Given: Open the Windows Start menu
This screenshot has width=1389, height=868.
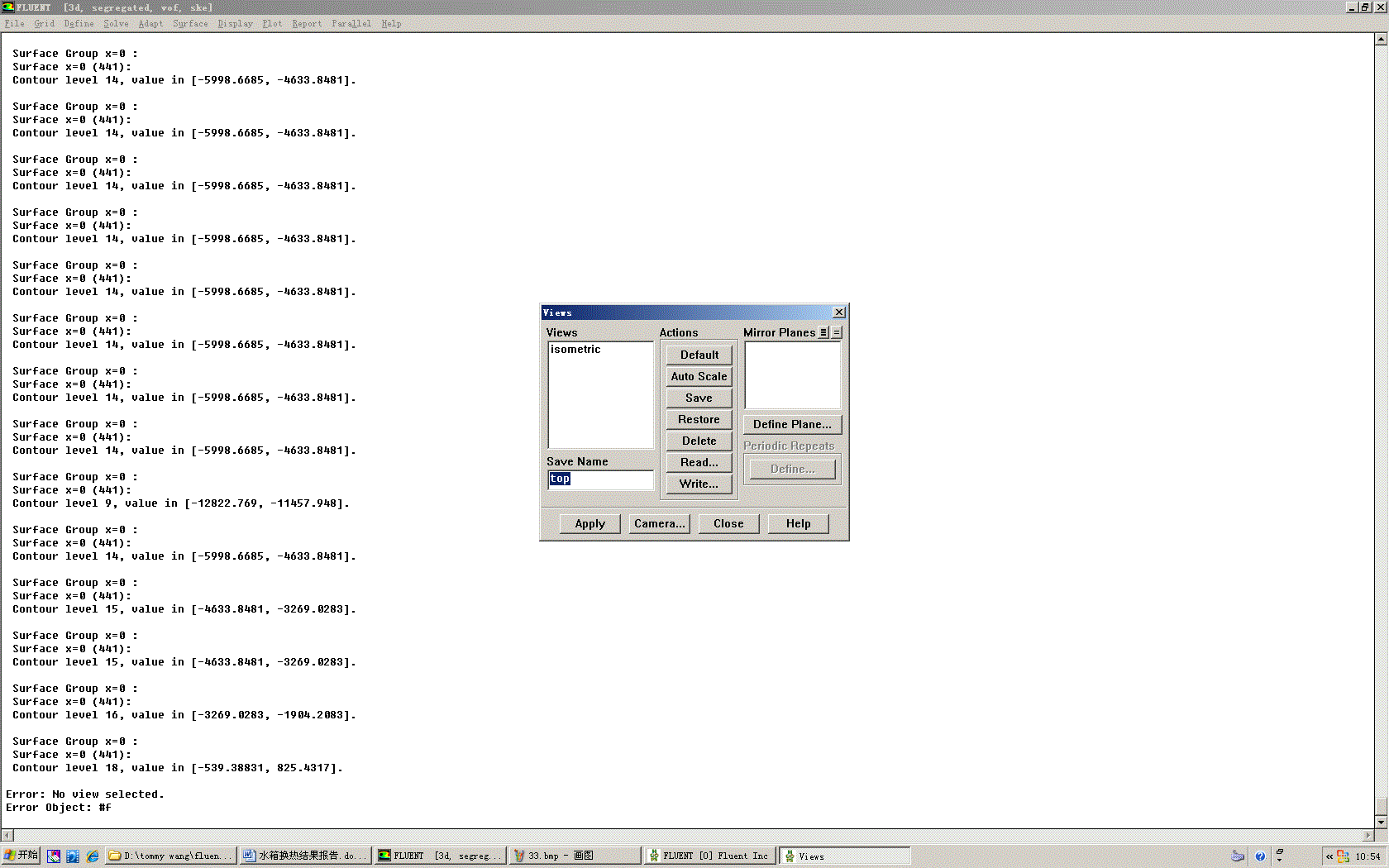Looking at the screenshot, I should 21,856.
